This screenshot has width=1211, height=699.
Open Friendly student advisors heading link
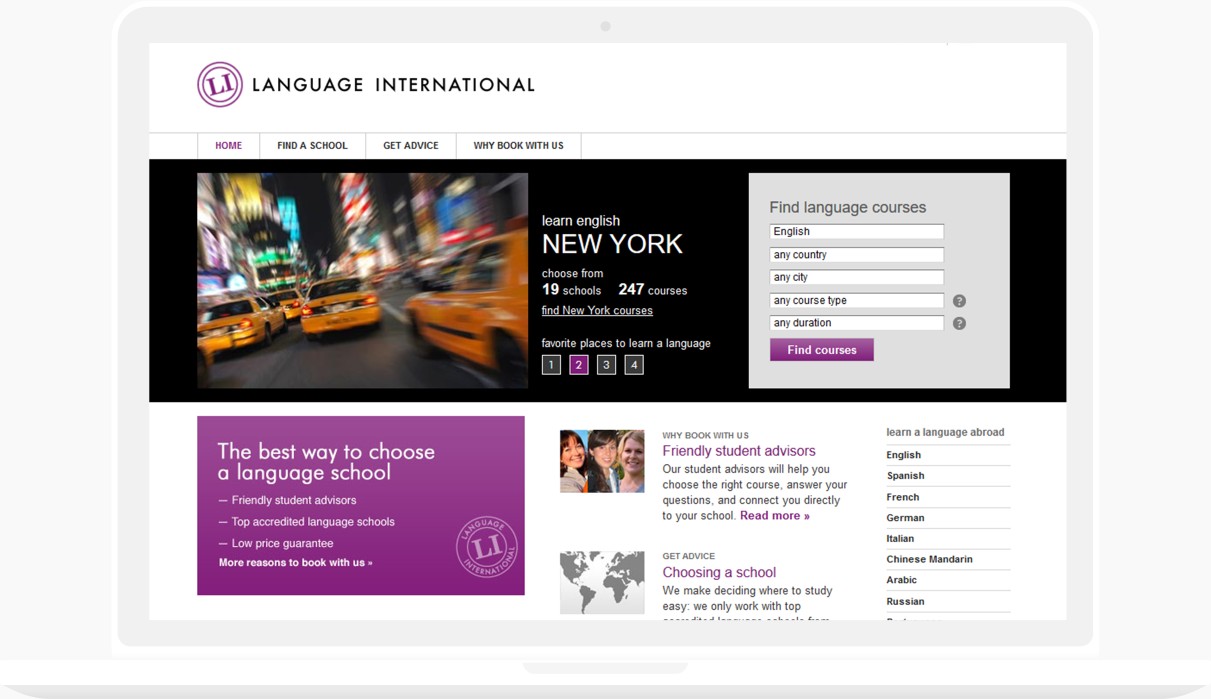pos(739,451)
